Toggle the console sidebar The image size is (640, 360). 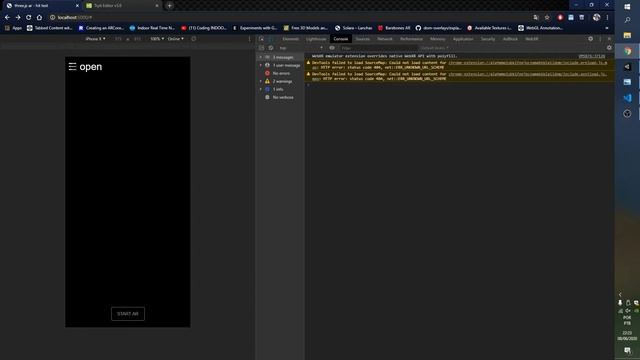(261, 48)
